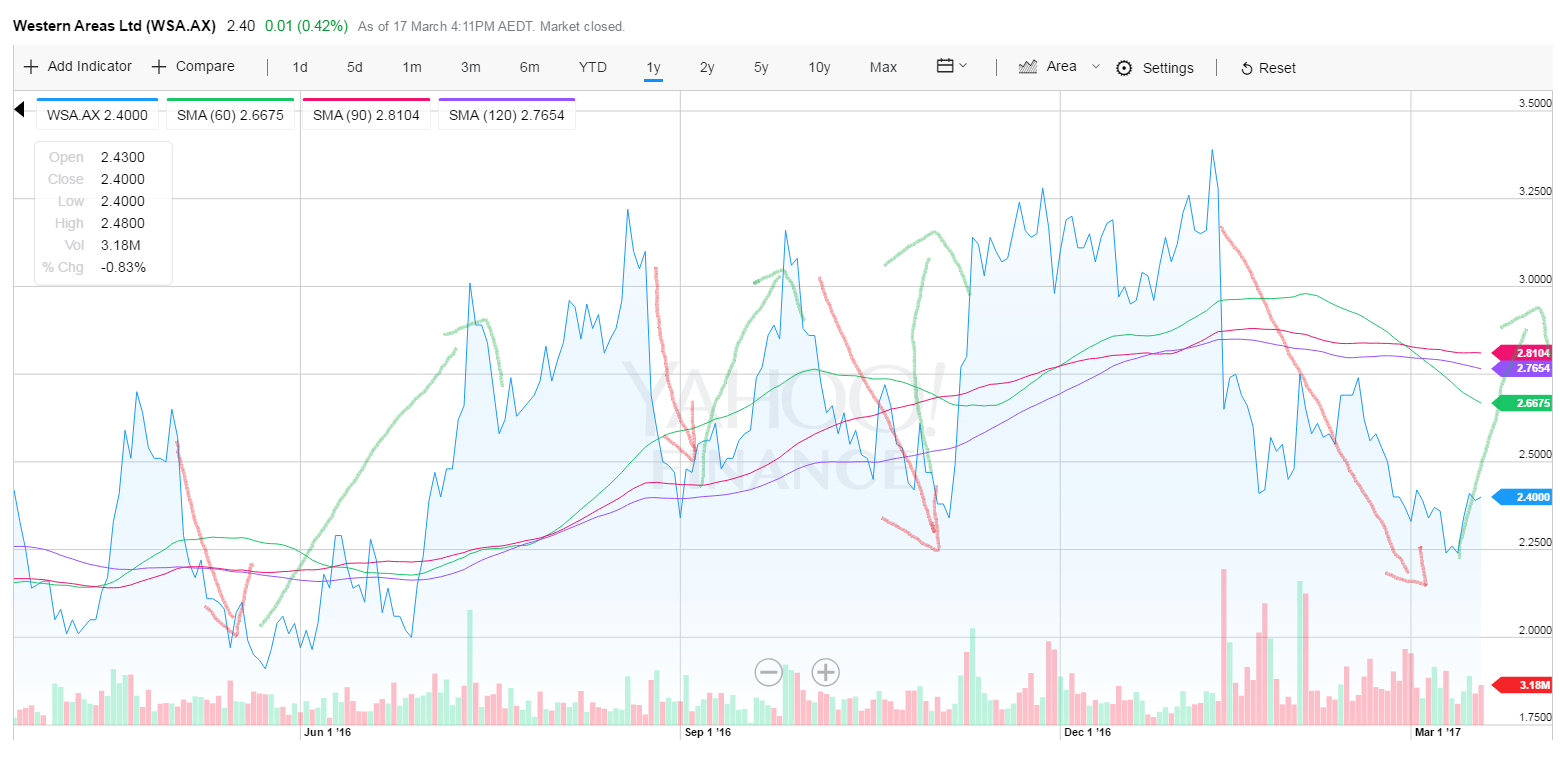Select the 3m time range
Image resolution: width=1560 pixels, height=766 pixels.
[x=471, y=68]
